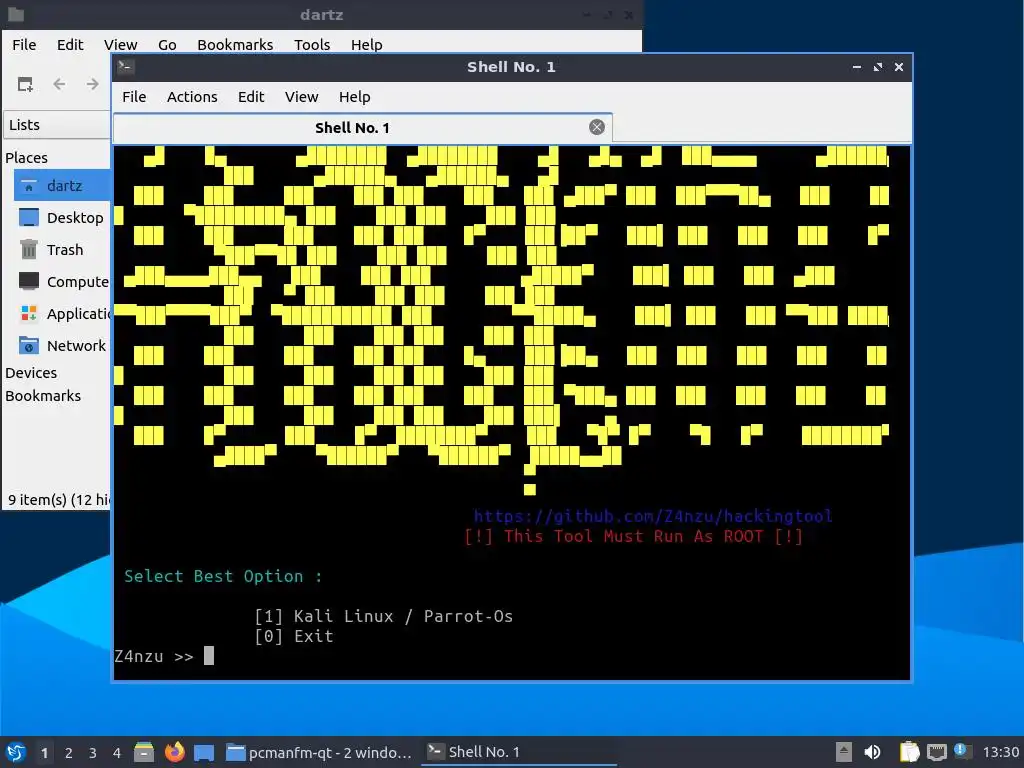Click the new tab icon in the file manager toolbar
Viewport: 1024px width, 768px height.
coord(25,84)
